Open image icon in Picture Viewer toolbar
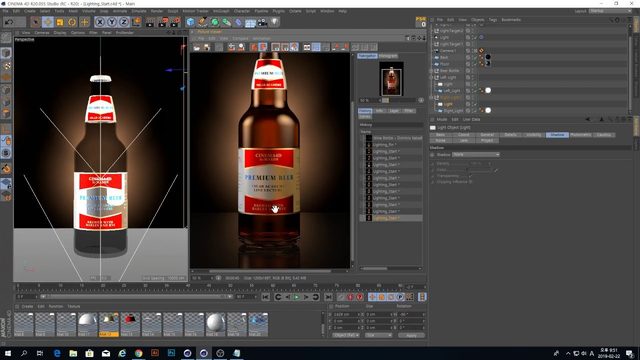 click(197, 47)
